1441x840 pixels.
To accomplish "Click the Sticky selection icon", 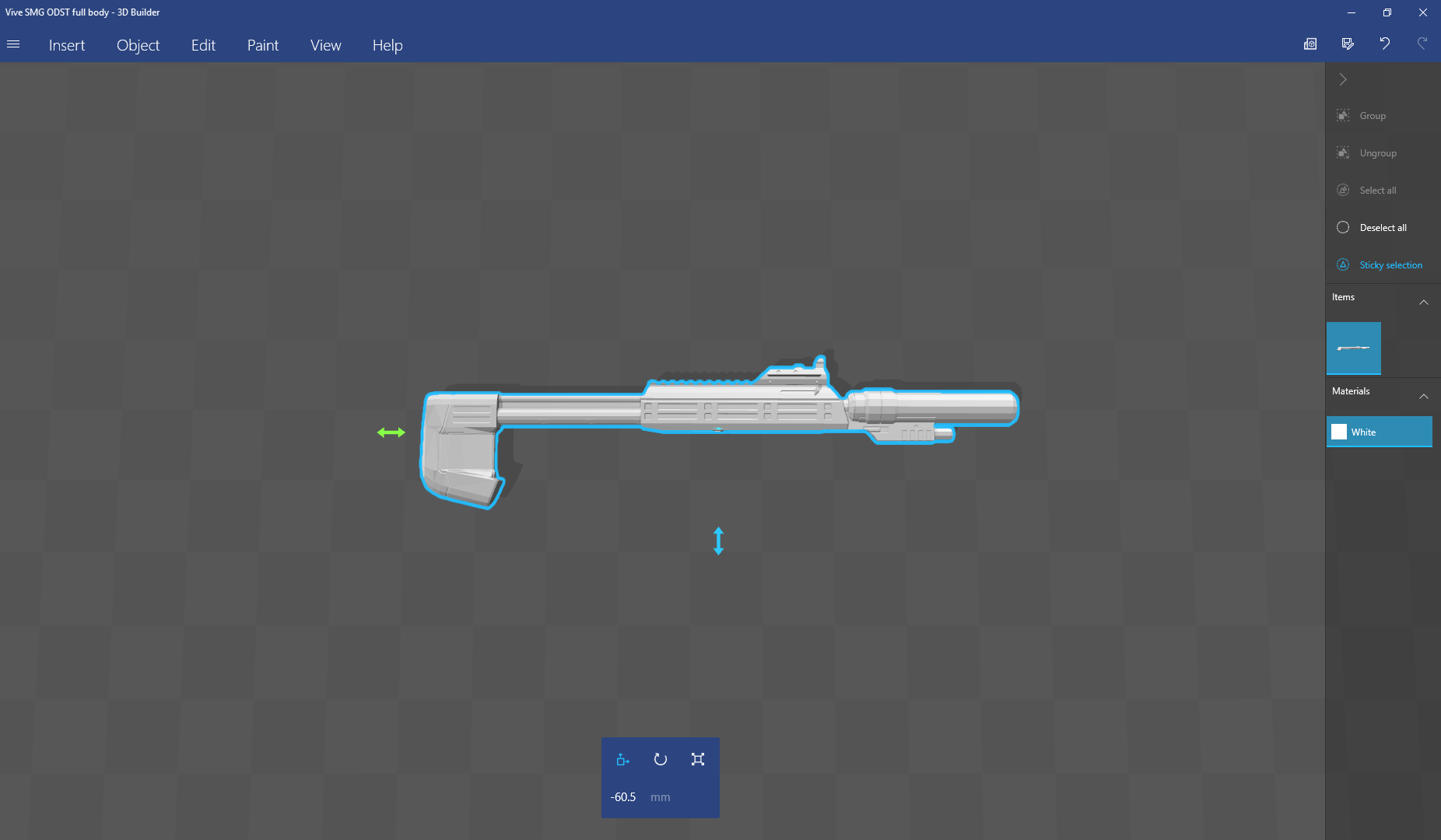I will 1343,265.
